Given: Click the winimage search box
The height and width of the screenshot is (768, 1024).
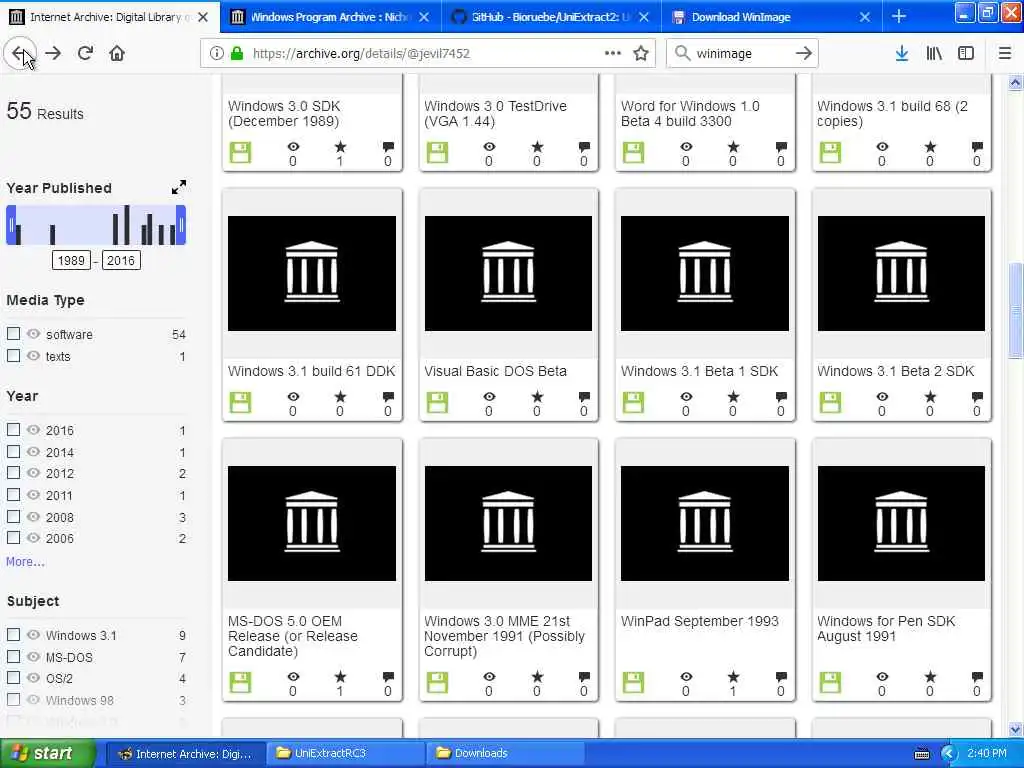Looking at the screenshot, I should 741,54.
